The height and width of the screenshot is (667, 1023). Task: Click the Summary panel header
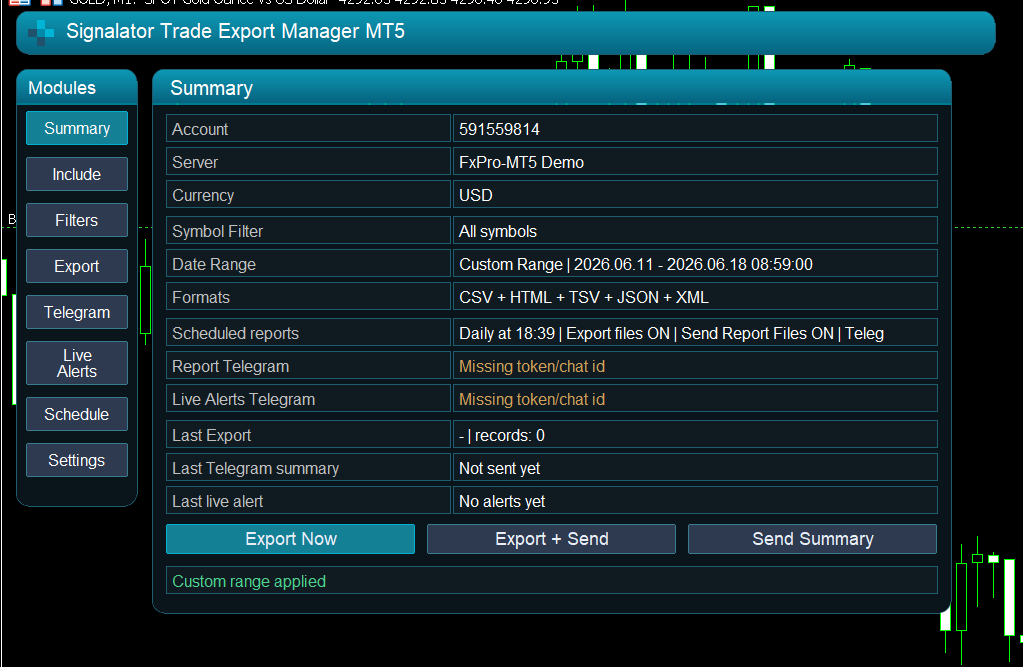coord(552,87)
